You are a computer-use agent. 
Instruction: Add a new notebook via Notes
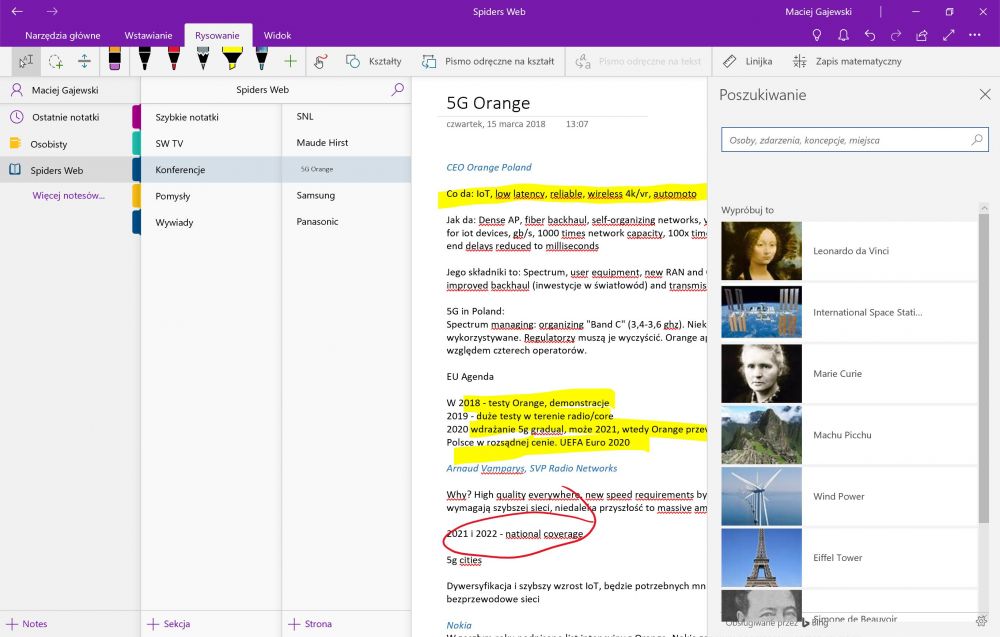(26, 624)
